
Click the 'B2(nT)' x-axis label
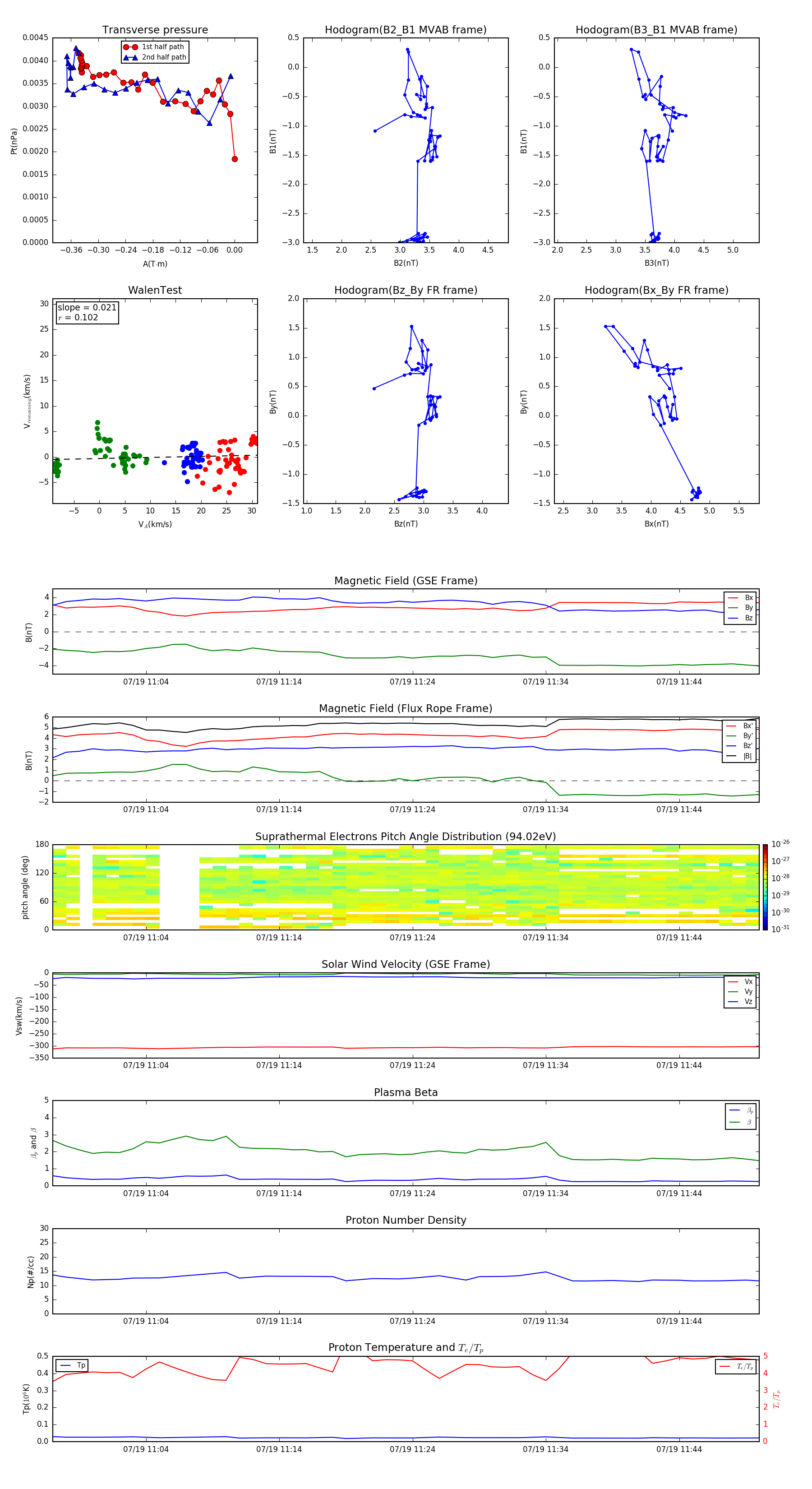pyautogui.click(x=406, y=263)
